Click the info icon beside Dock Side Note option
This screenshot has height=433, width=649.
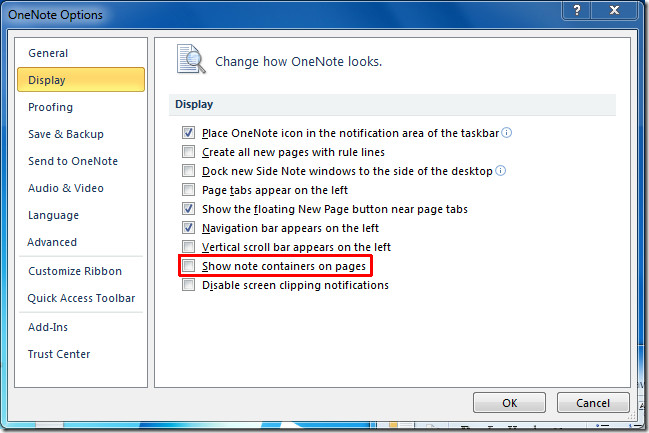pos(500,171)
